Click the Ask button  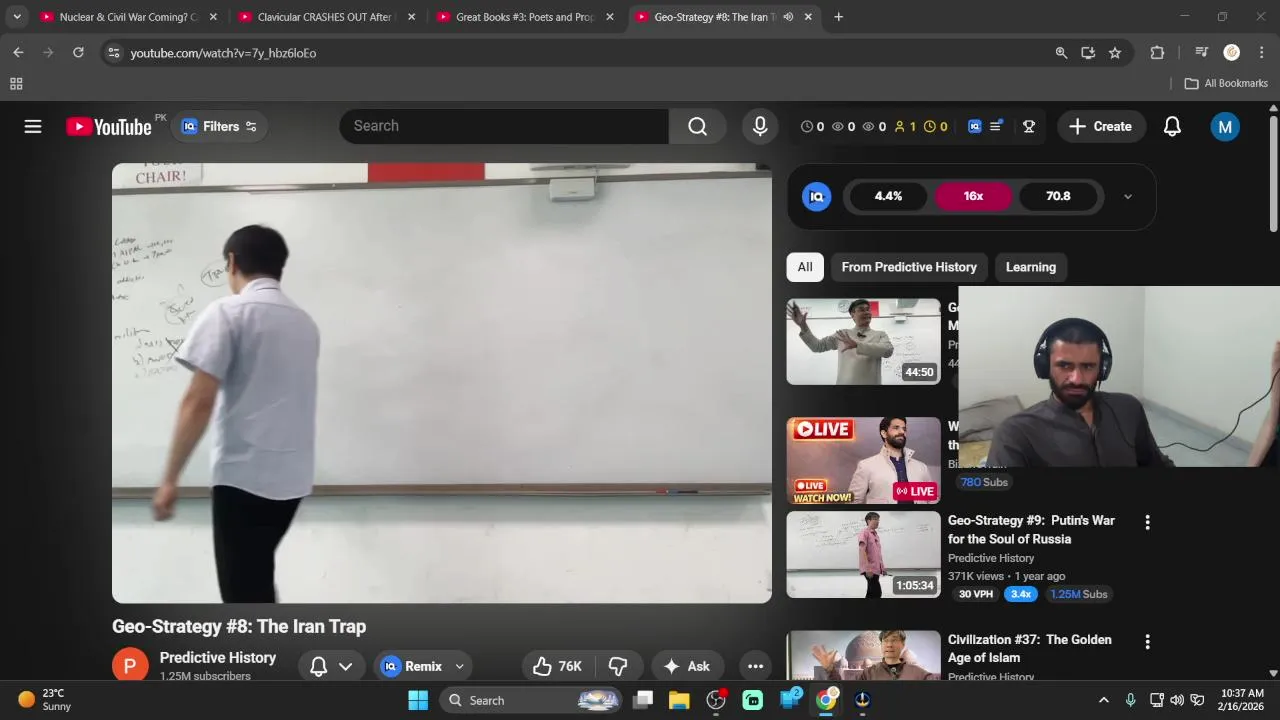686,666
